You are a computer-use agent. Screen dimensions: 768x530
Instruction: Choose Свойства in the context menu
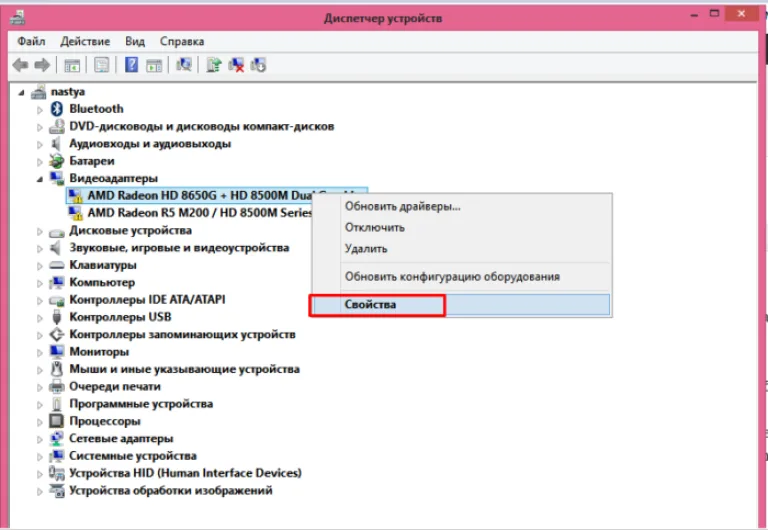[461, 305]
